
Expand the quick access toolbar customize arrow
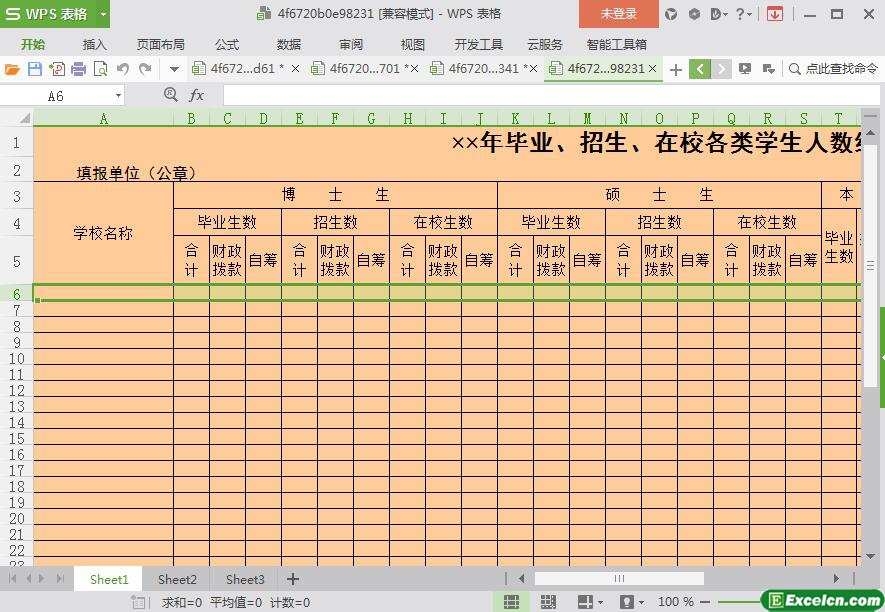(174, 69)
